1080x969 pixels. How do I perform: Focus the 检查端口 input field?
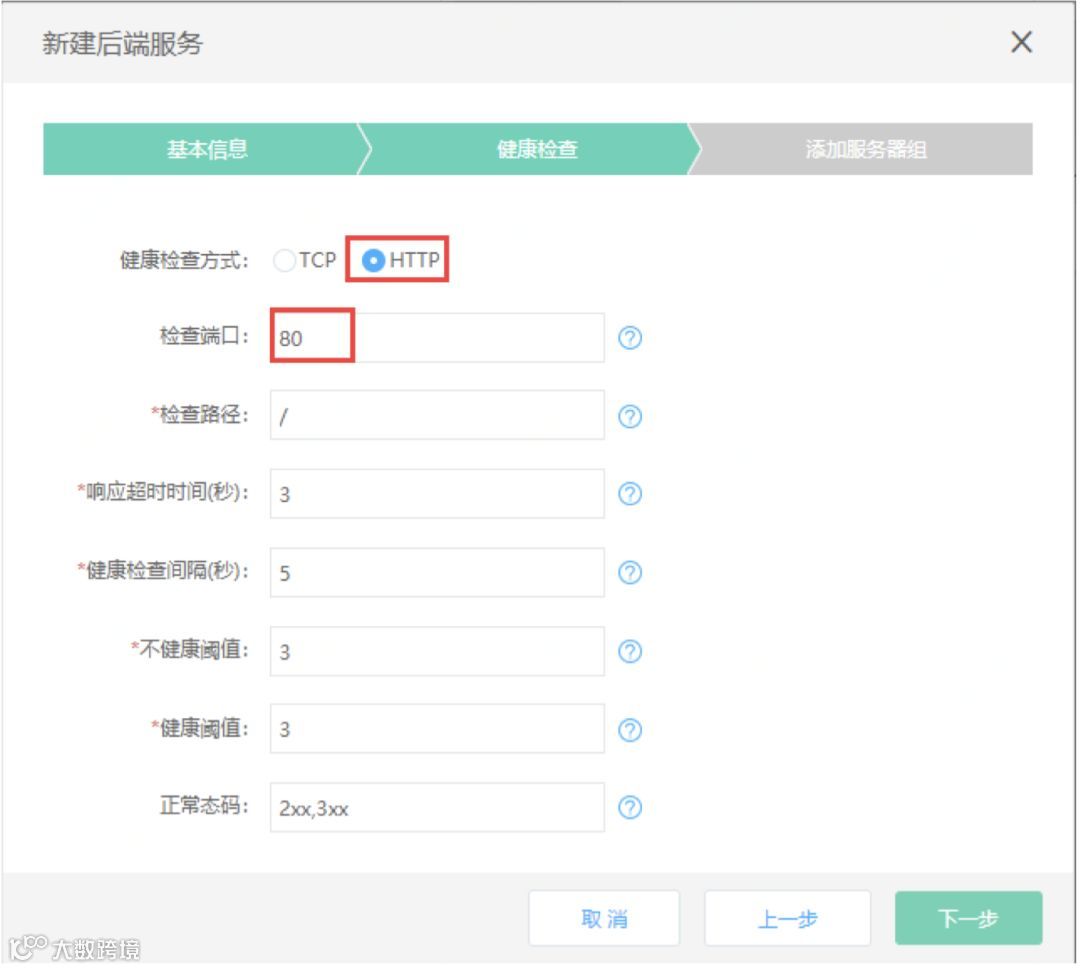point(437,337)
